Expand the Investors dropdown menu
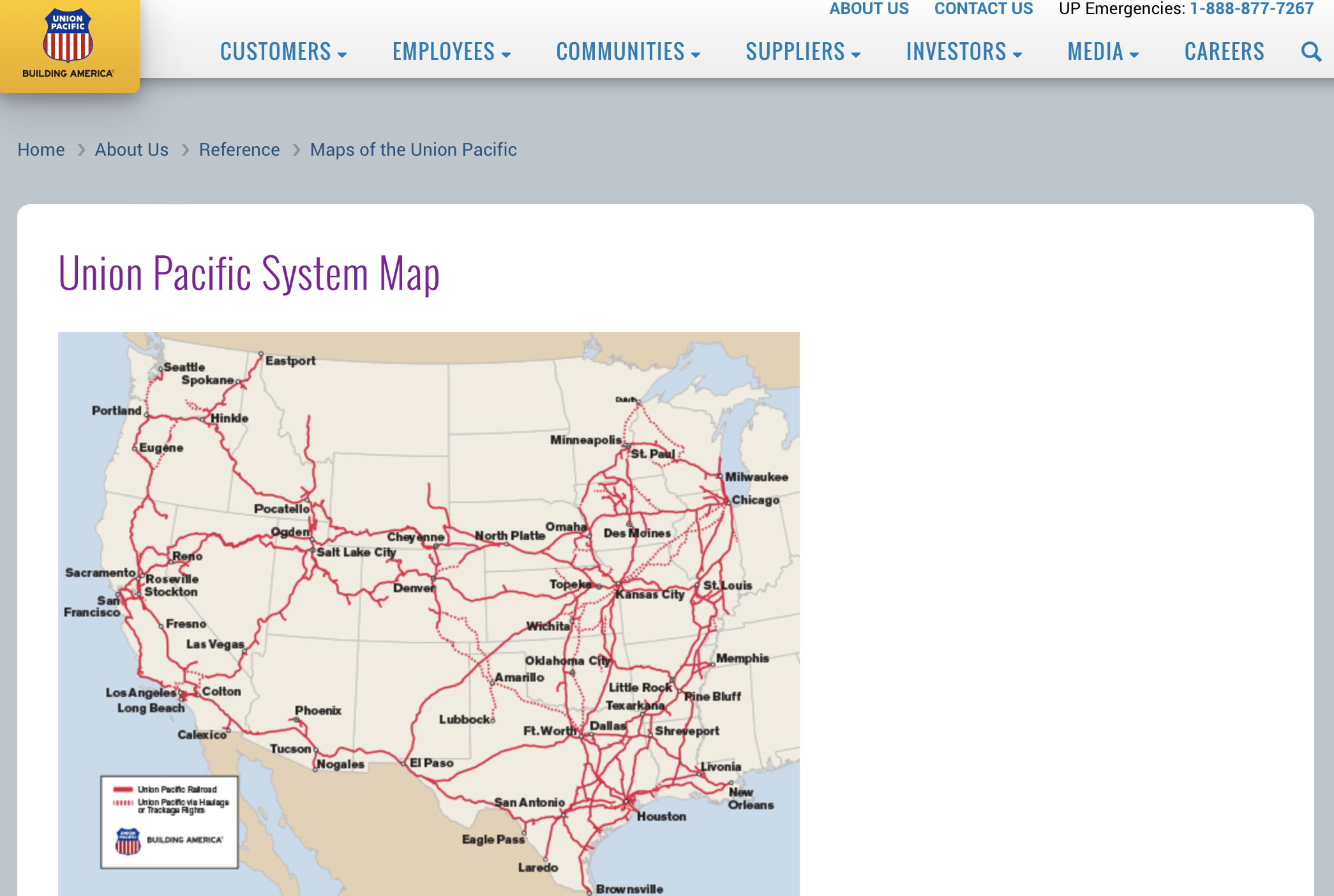Viewport: 1334px width, 896px height. [964, 52]
